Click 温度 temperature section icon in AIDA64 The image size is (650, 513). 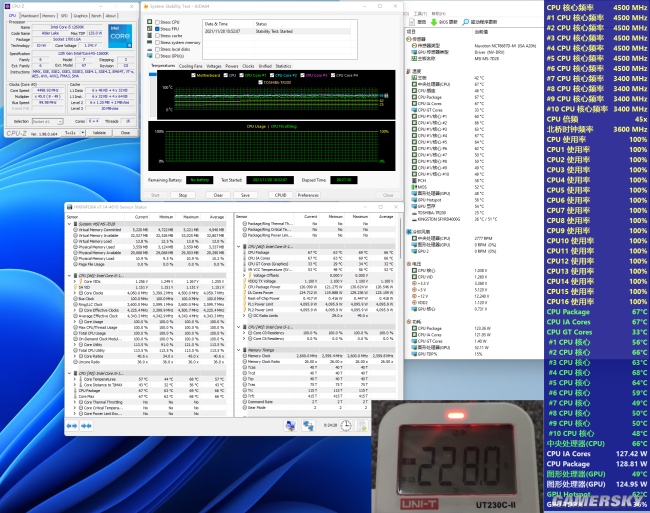coord(409,72)
